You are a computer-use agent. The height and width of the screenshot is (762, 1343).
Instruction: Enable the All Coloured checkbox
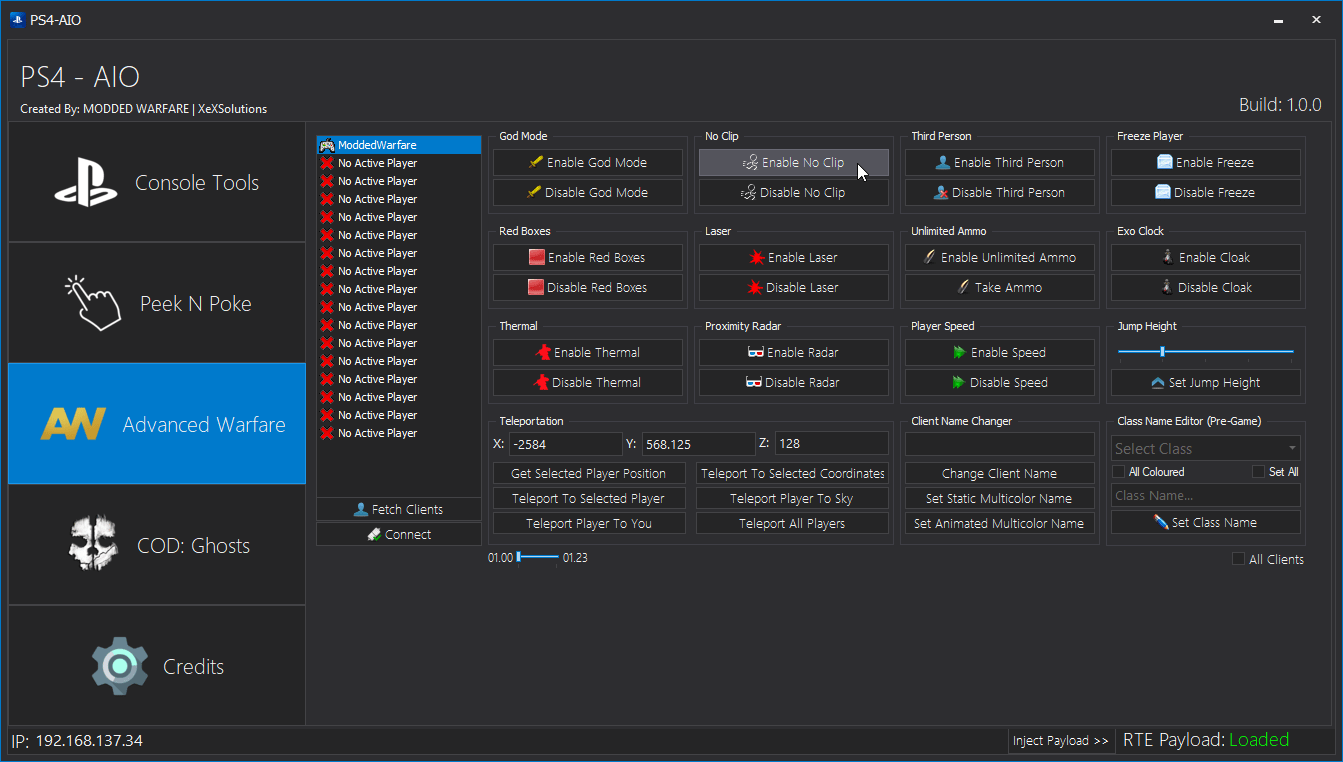(x=1121, y=471)
